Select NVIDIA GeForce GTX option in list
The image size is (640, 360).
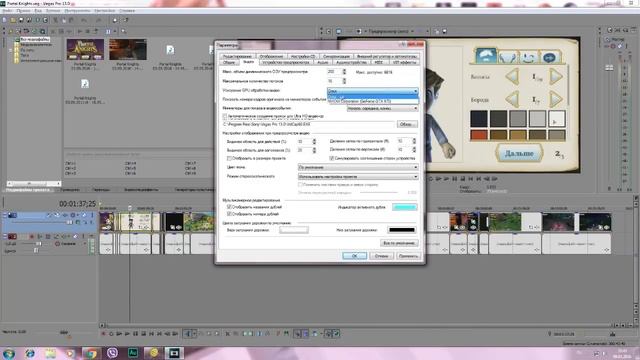373,101
